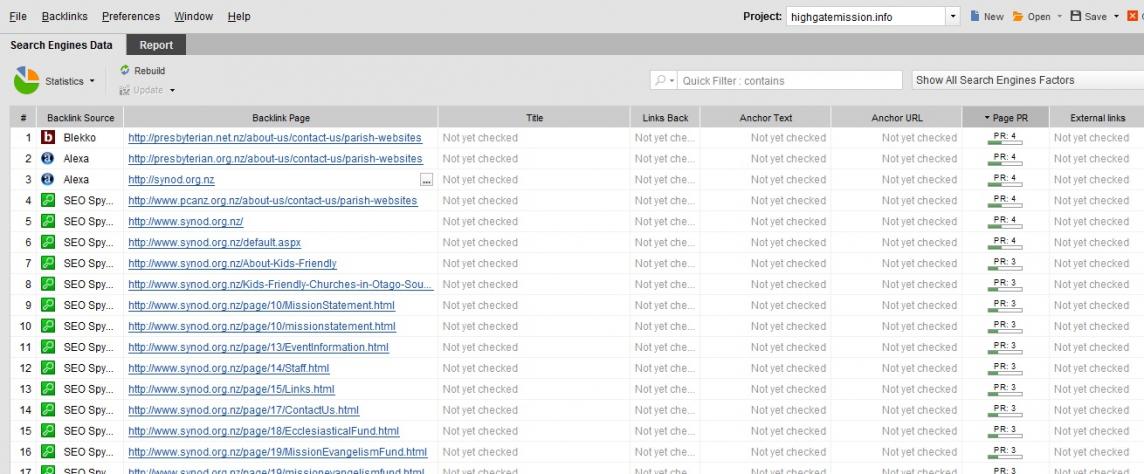The image size is (1144, 474).
Task: Open the presbyterian.net.nz parish-websites link
Action: click(275, 138)
